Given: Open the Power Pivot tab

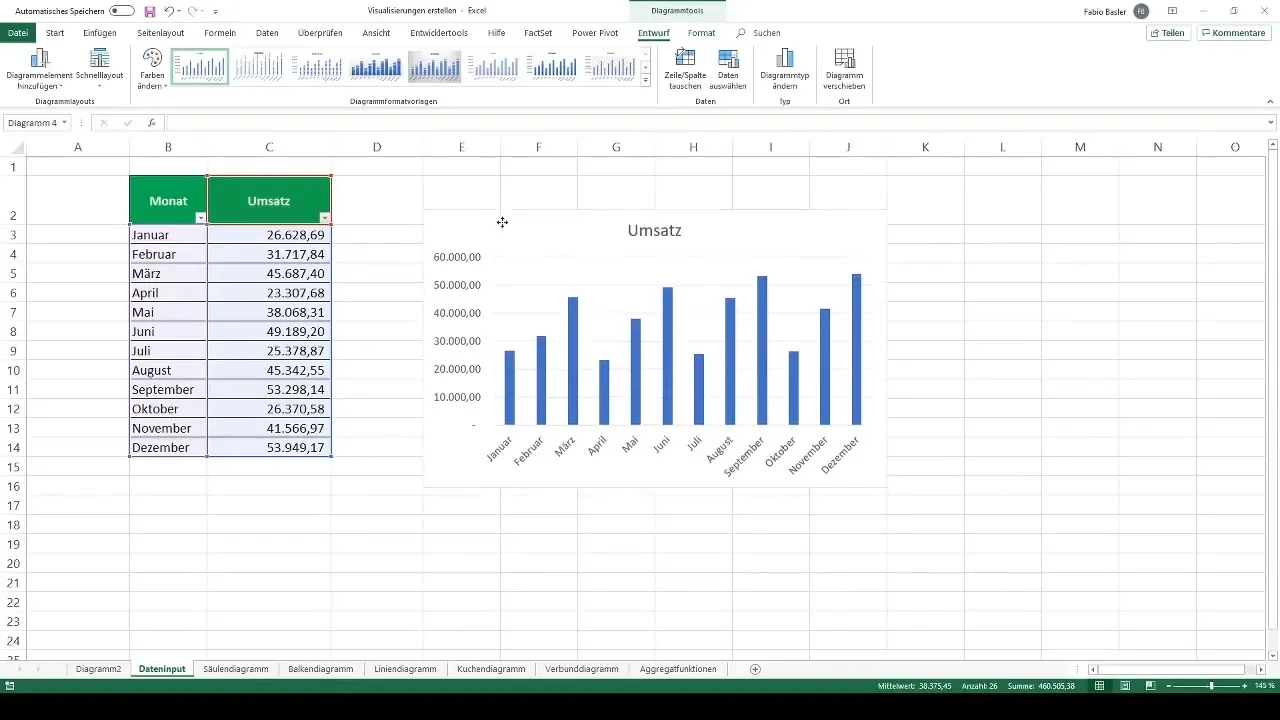Looking at the screenshot, I should coord(595,33).
